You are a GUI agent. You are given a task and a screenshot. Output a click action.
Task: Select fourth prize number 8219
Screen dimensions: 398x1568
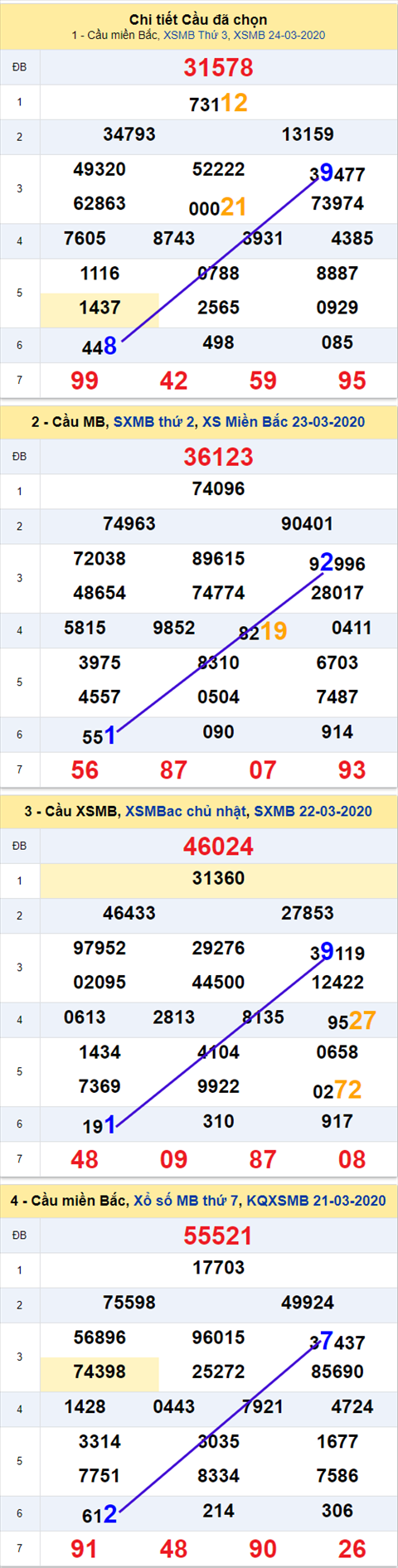(263, 632)
